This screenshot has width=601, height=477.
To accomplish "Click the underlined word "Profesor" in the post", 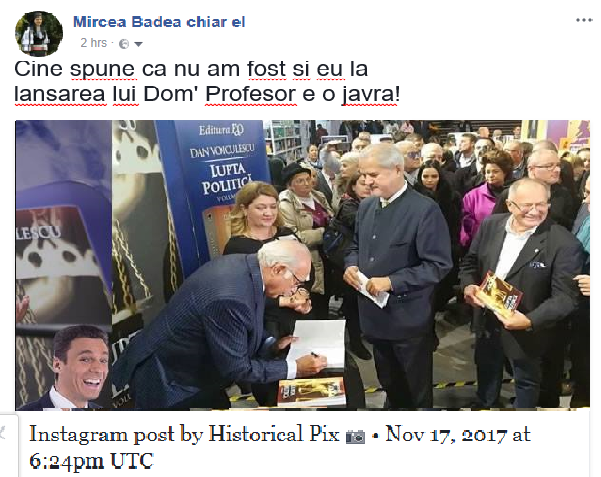I will click(251, 94).
